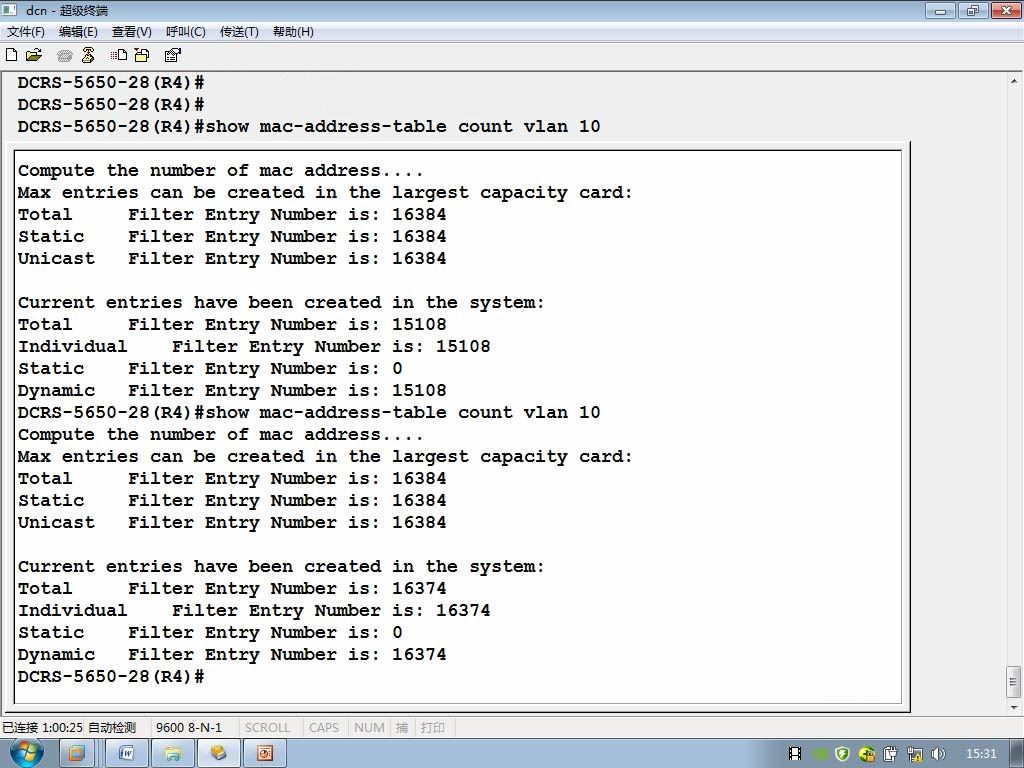Click the 自动检测 status bar entry

(x=112, y=728)
